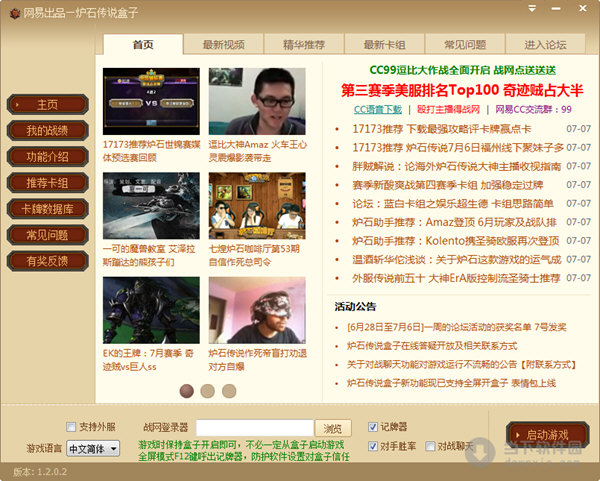Open news 17173推荐 下载最强攻略评卡牌赢点卡
This screenshot has height=481, width=600.
[442, 129]
